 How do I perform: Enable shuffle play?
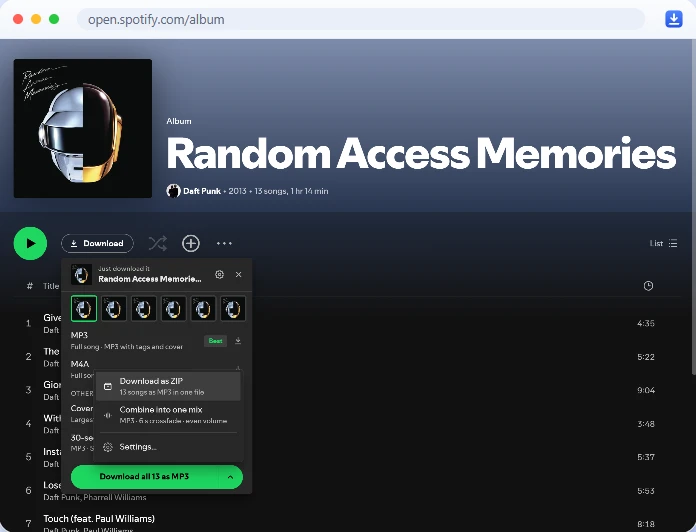[x=158, y=243]
